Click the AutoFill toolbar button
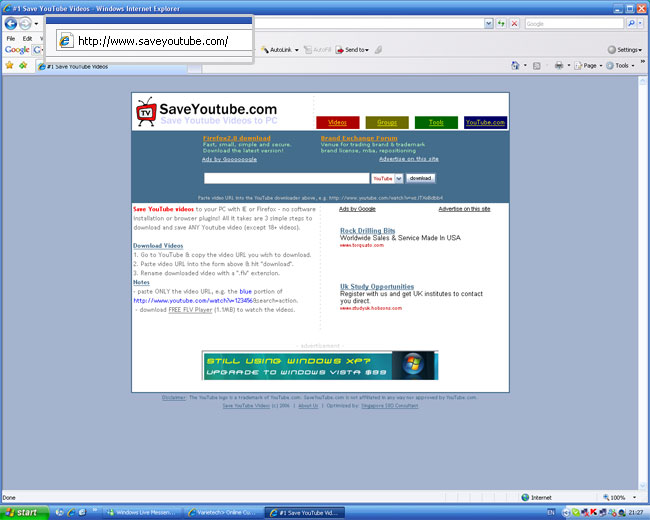 click(x=318, y=50)
